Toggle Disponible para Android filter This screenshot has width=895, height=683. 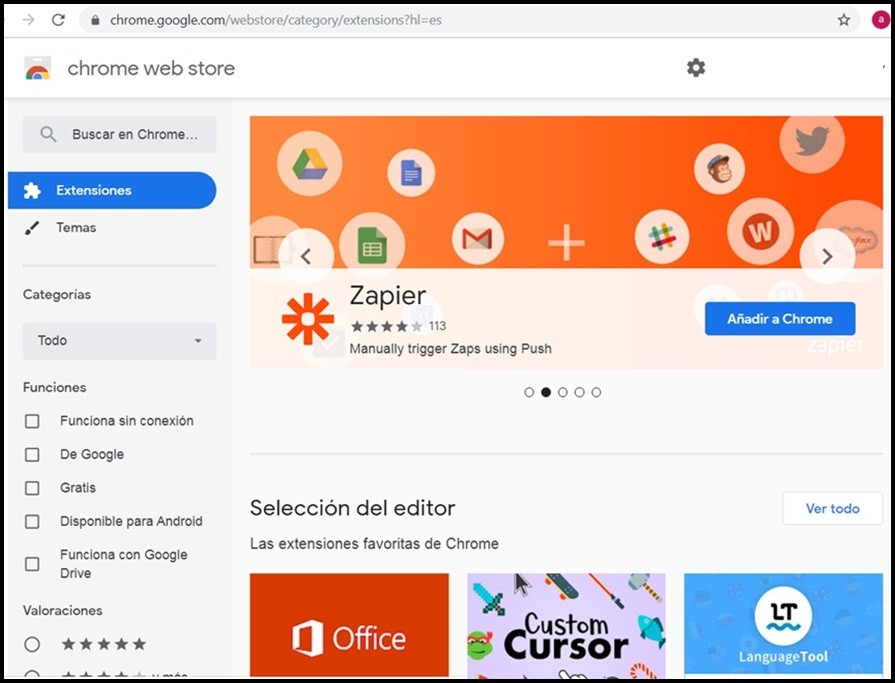[32, 522]
